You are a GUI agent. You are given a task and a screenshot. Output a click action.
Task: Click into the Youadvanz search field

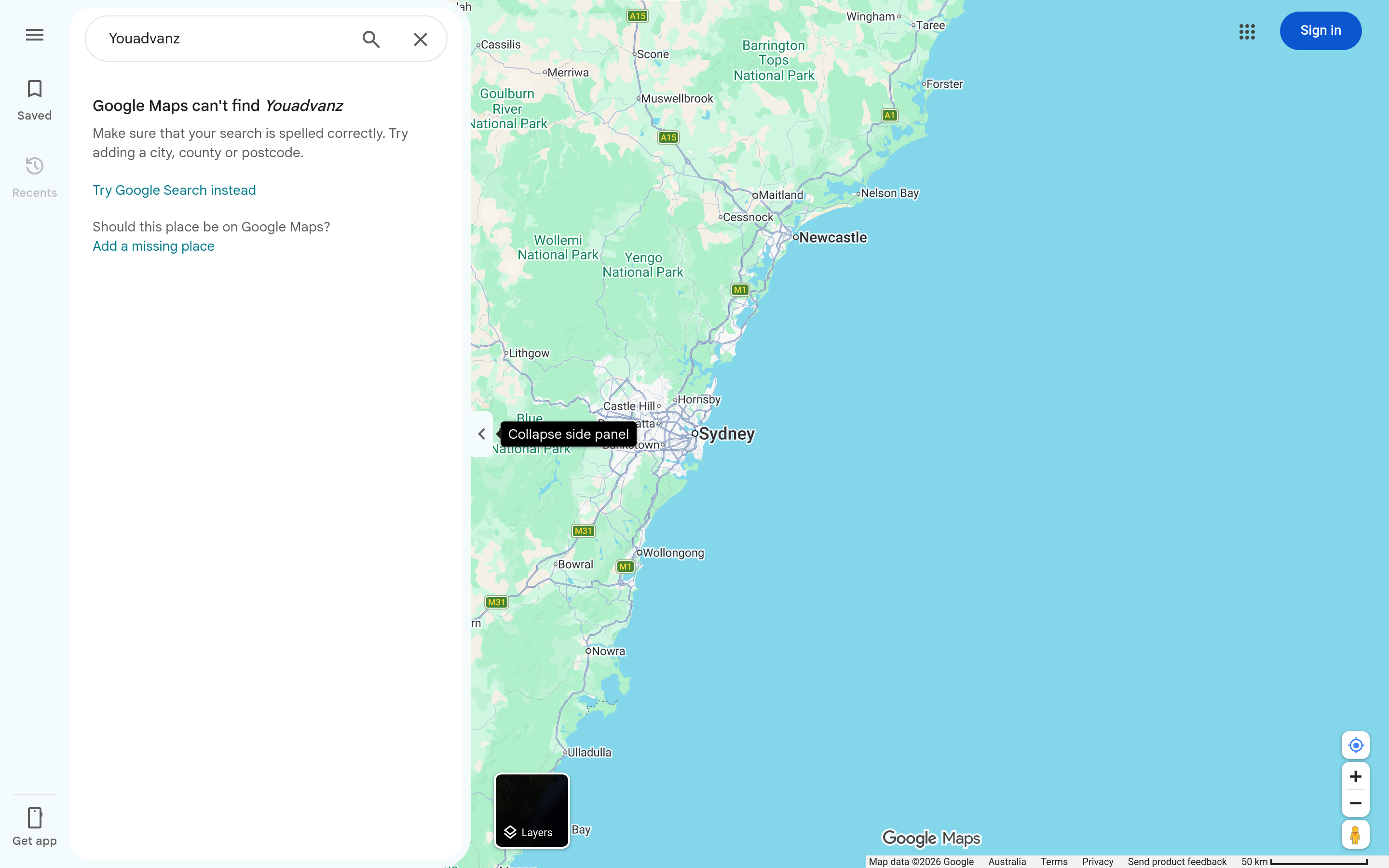click(x=230, y=39)
